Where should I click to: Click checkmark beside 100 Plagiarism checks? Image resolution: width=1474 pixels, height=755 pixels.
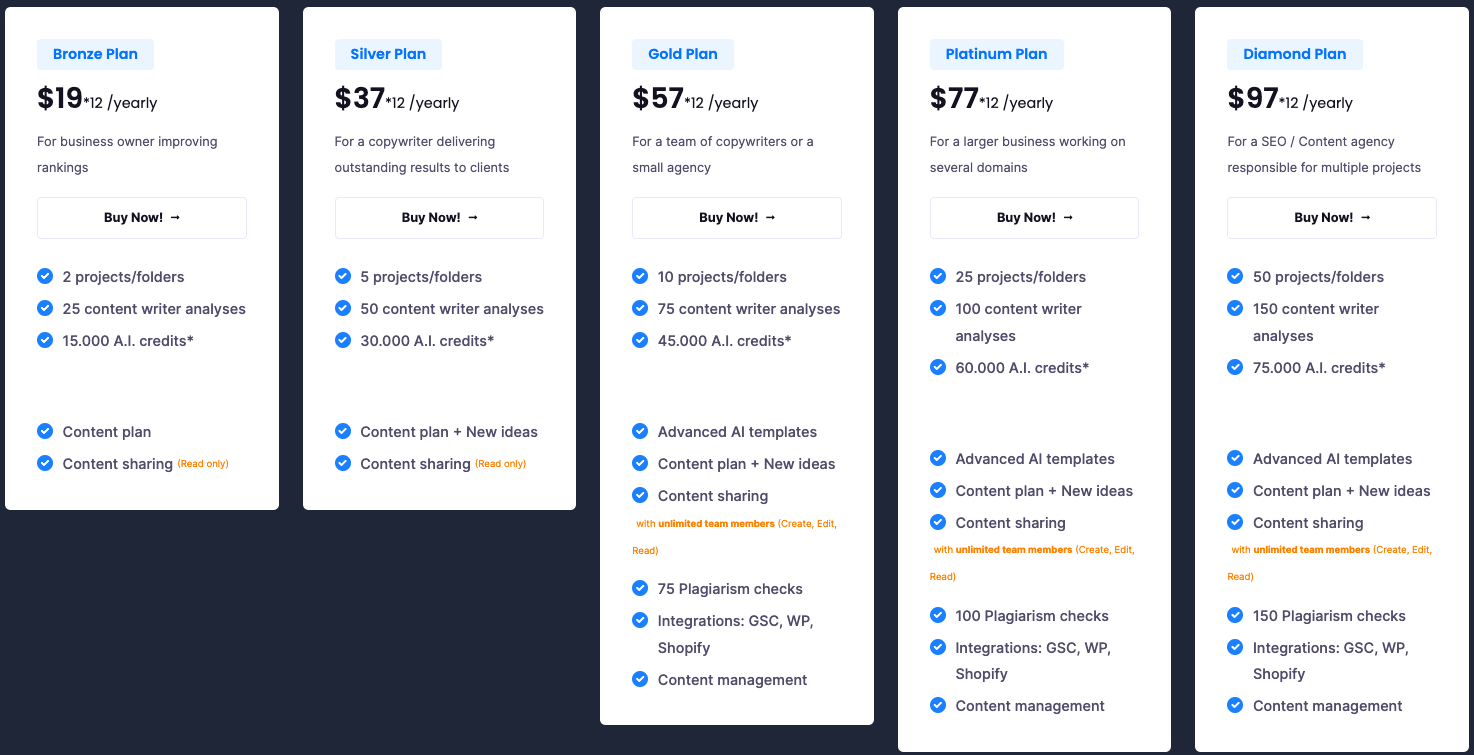938,615
